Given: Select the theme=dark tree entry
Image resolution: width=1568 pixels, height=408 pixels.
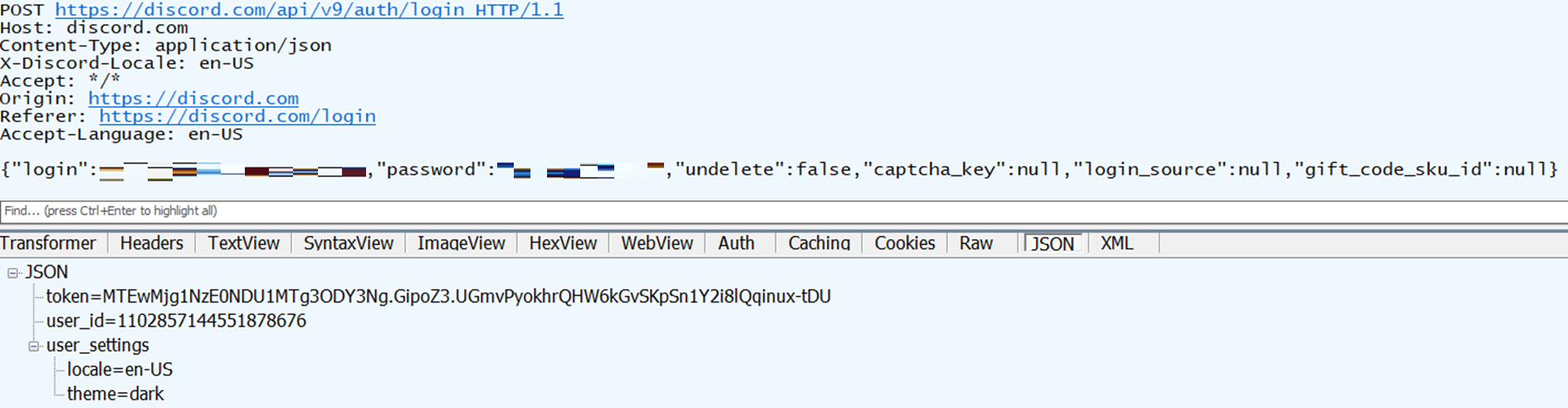Looking at the screenshot, I should [x=115, y=394].
